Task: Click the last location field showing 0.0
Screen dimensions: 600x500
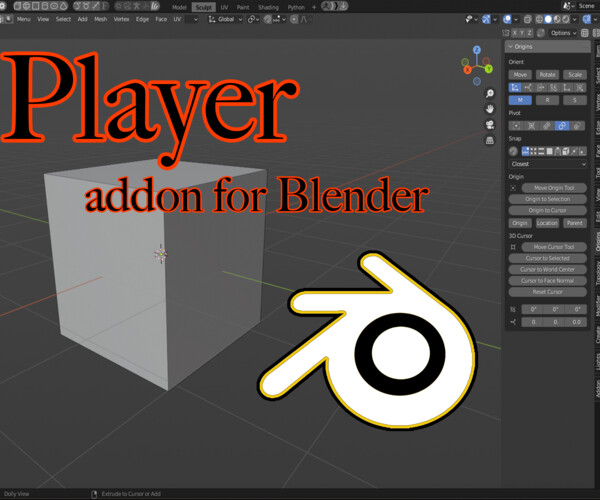Action: click(x=576, y=322)
